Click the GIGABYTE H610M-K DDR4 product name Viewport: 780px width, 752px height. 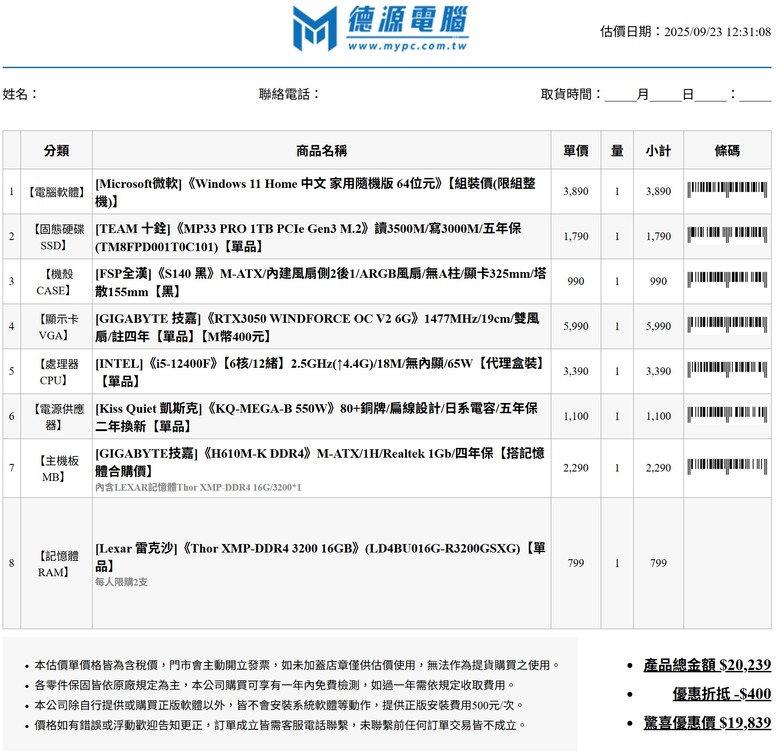point(320,462)
